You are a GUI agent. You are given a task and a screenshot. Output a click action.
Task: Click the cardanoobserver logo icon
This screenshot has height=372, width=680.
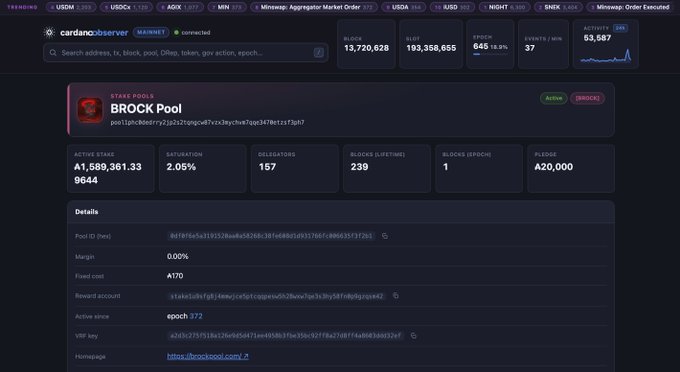point(49,32)
